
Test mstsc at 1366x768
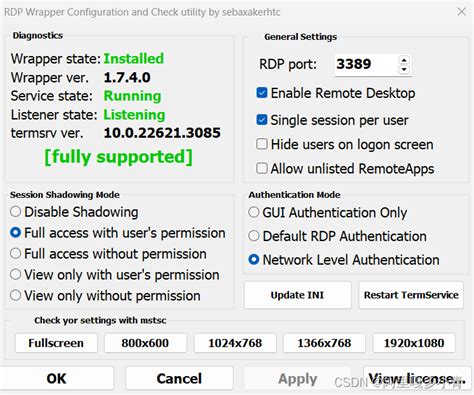coord(324,343)
